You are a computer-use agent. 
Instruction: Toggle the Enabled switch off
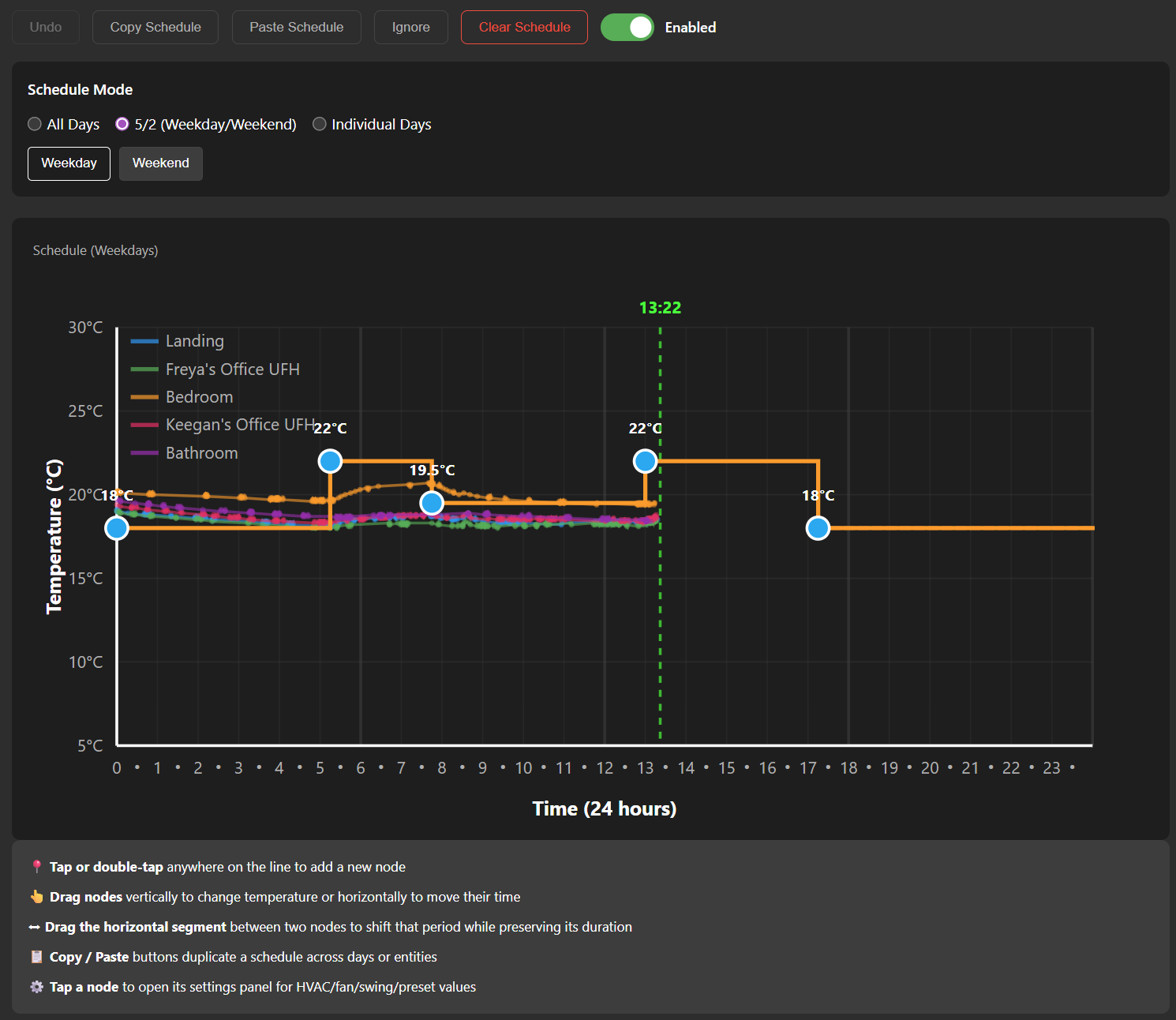pos(627,28)
